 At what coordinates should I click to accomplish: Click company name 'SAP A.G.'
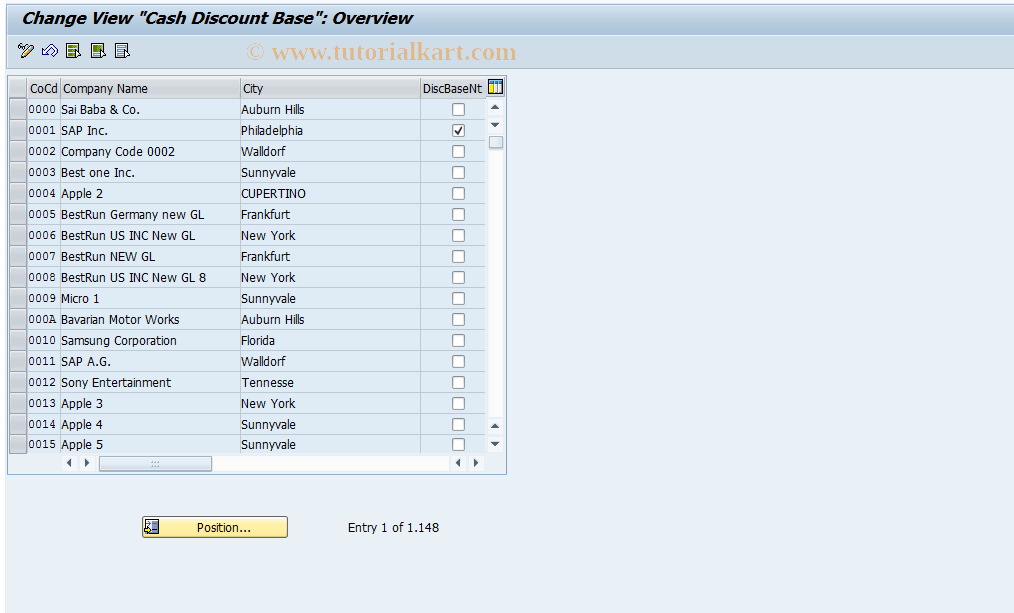coord(150,361)
